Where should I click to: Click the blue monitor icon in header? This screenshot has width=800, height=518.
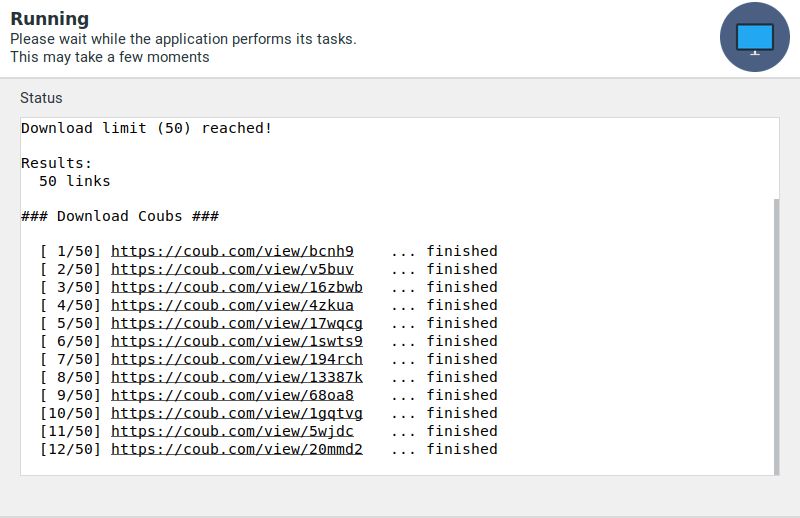(x=755, y=38)
